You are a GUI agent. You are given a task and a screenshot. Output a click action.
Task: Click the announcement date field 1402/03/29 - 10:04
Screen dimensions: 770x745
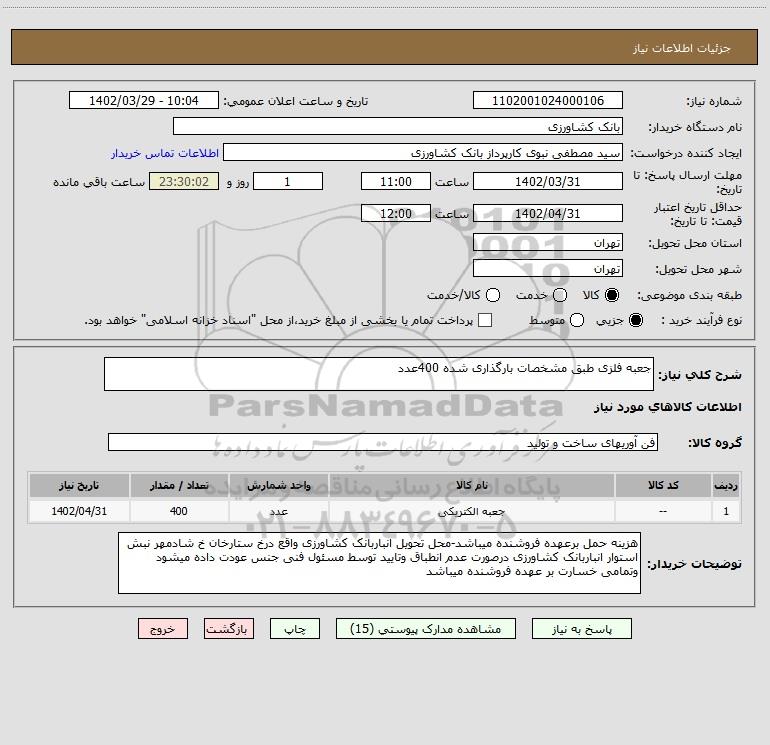coord(143,100)
